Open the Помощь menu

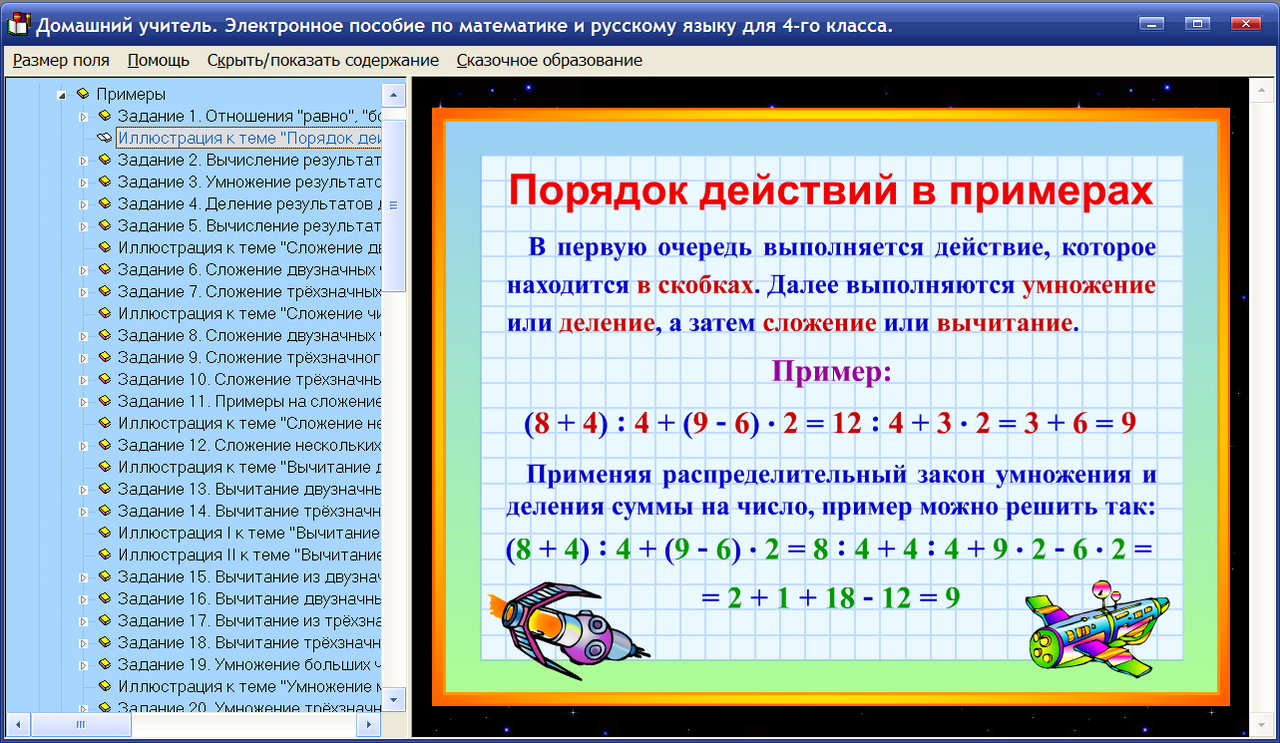(x=158, y=60)
